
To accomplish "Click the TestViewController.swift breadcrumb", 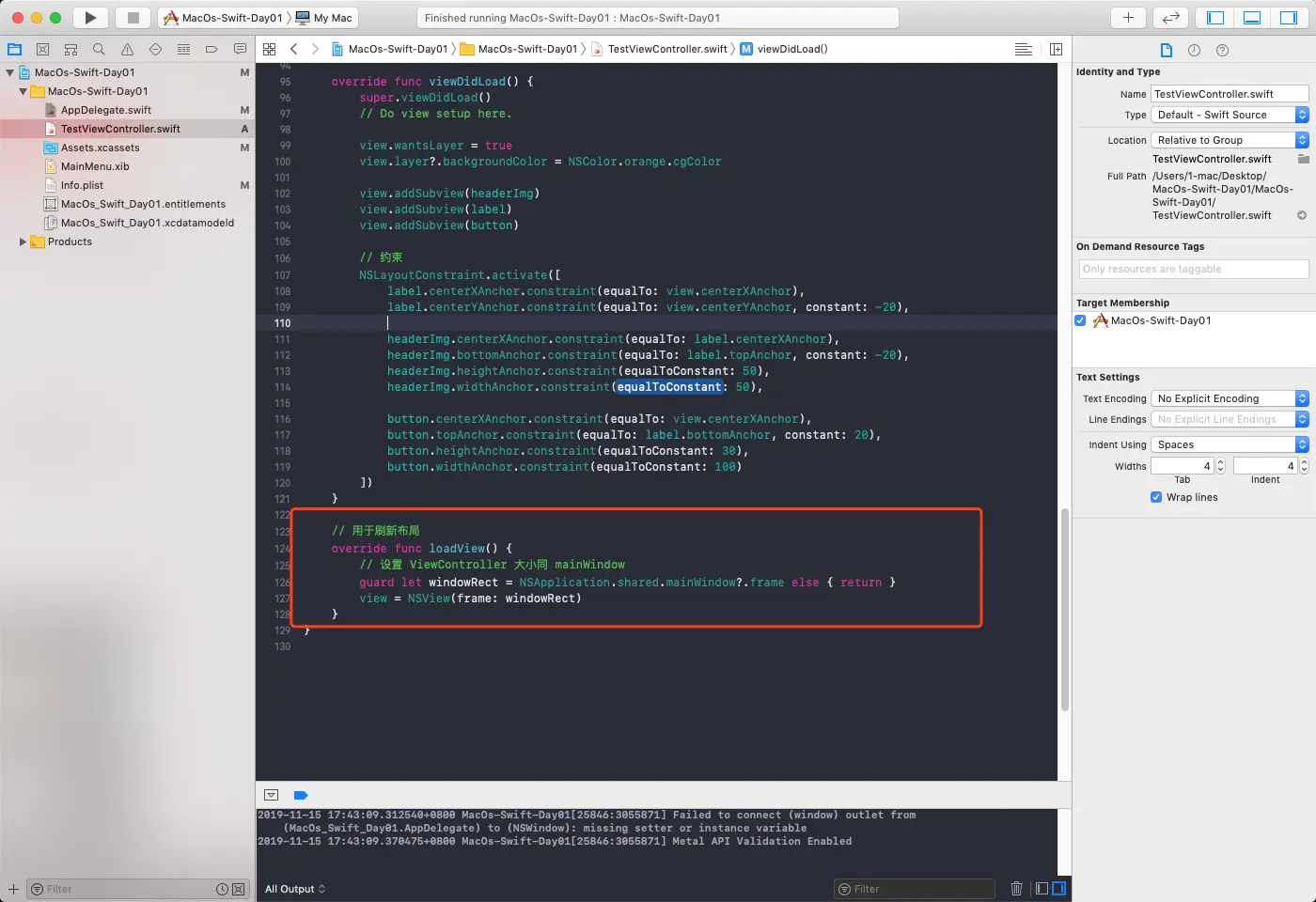I will tap(660, 49).
